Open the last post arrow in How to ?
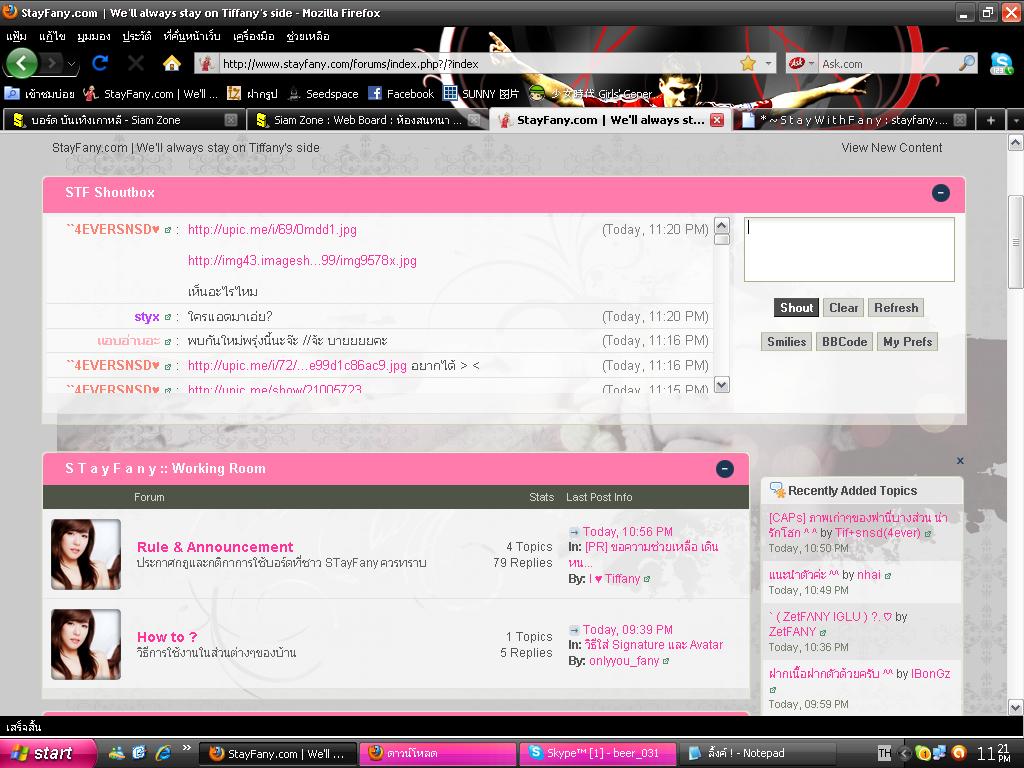 click(x=574, y=630)
